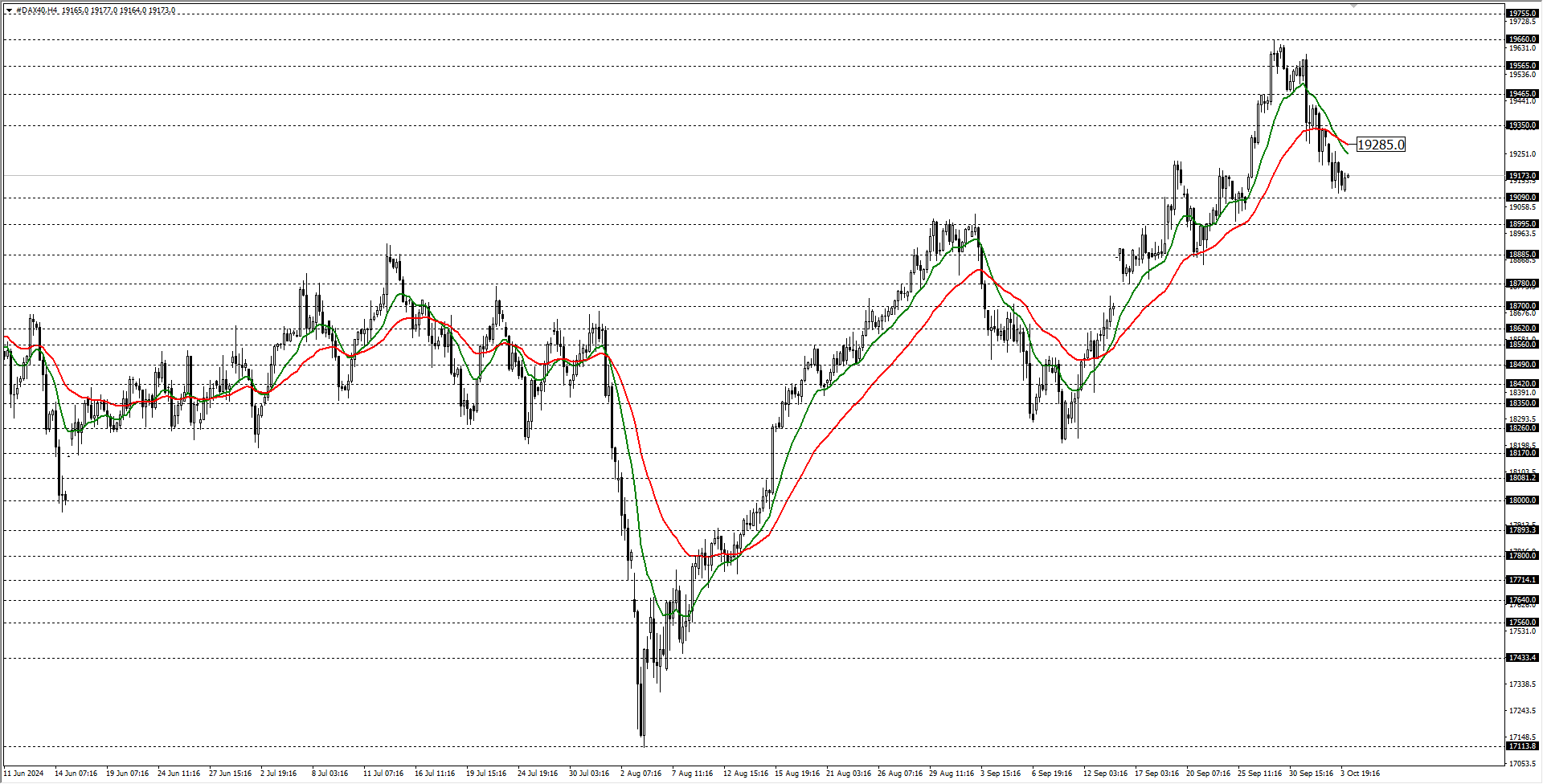Click the 7 Aug 11:16 time axis label
1543x784 pixels.
(692, 774)
